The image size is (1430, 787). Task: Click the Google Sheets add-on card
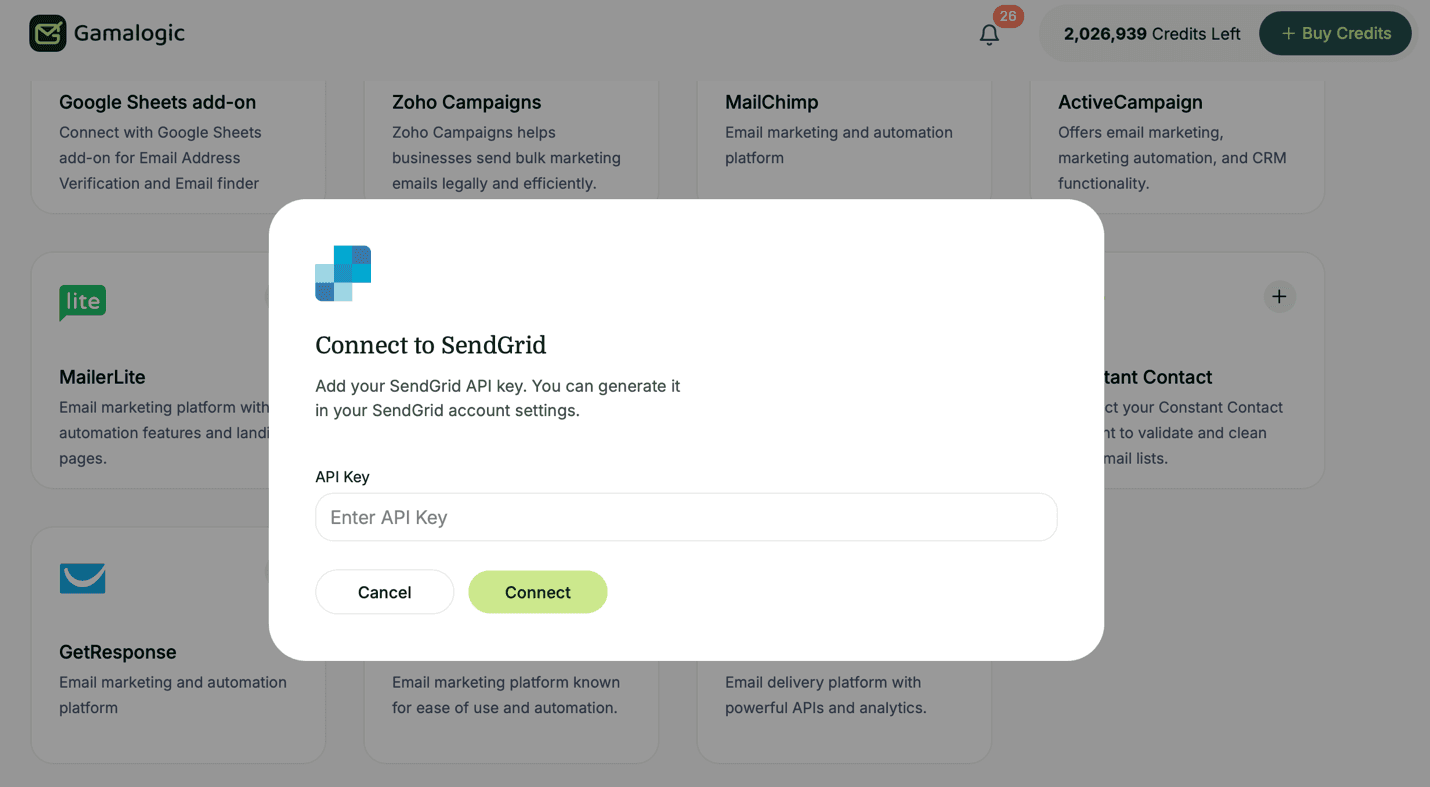click(x=178, y=140)
